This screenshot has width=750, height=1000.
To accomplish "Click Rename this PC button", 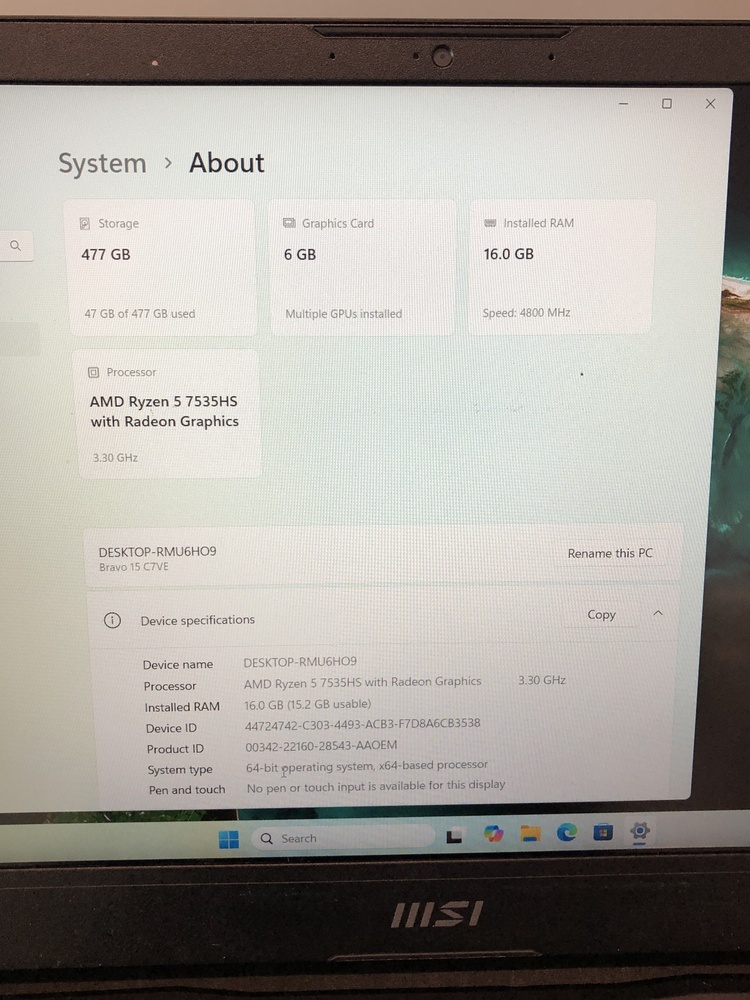I will click(610, 553).
